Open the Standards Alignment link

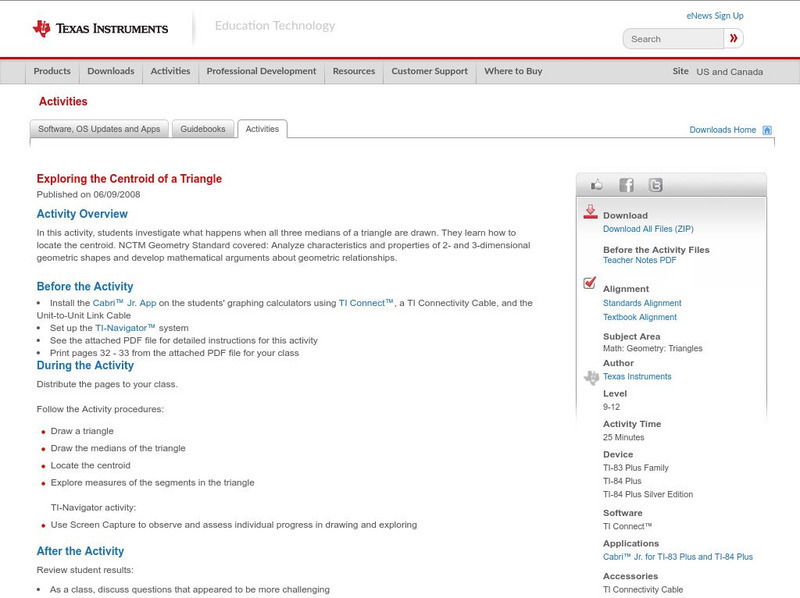click(642, 303)
